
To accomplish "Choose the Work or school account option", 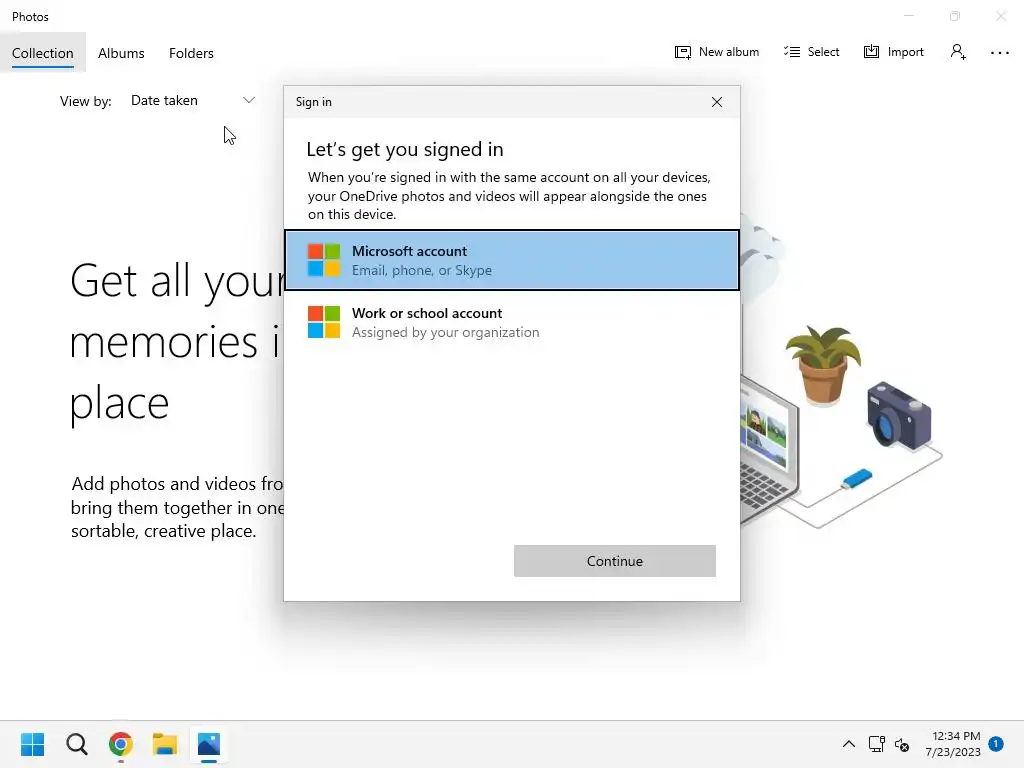I will (x=512, y=322).
